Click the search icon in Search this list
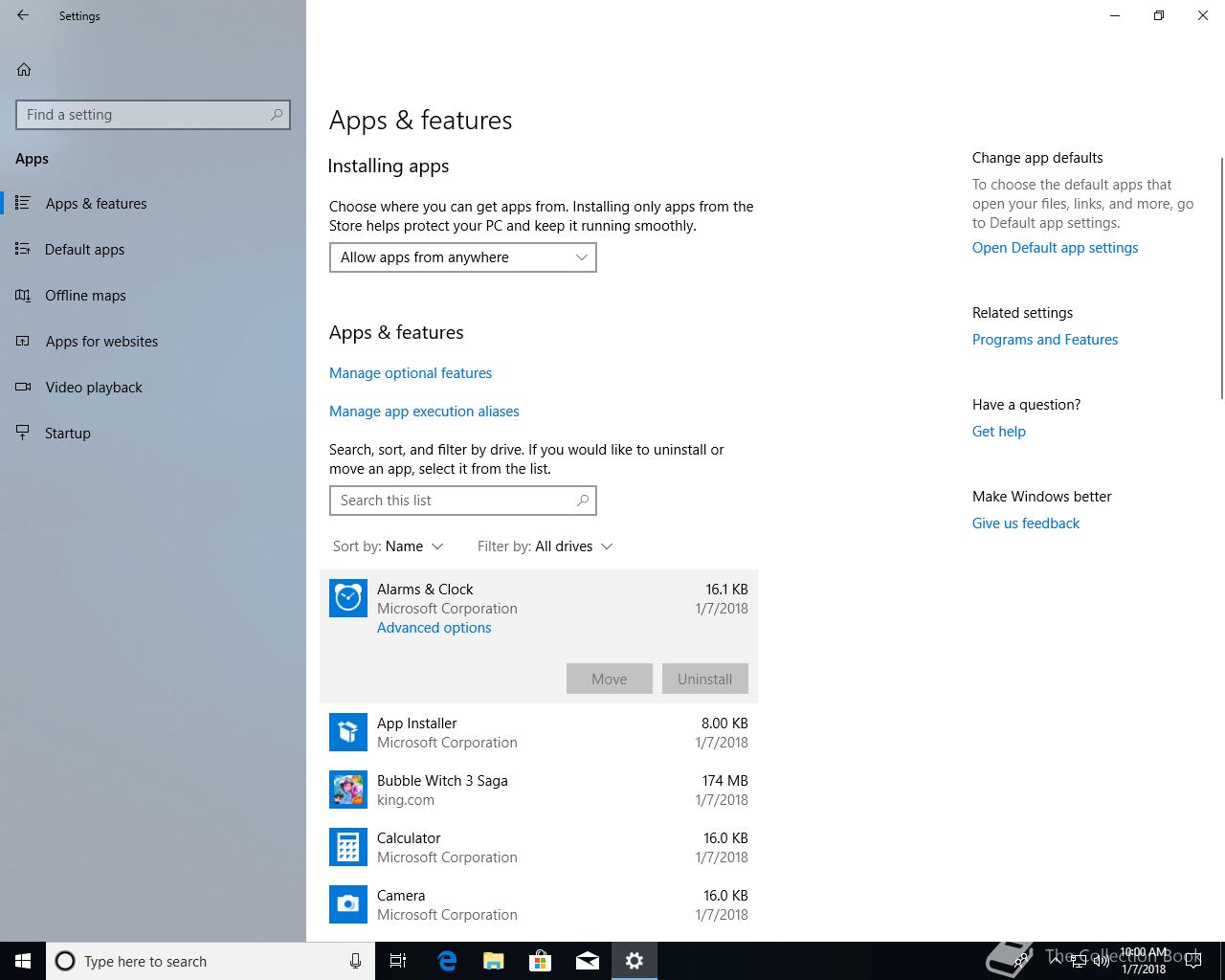The height and width of the screenshot is (980, 1225). tap(583, 501)
